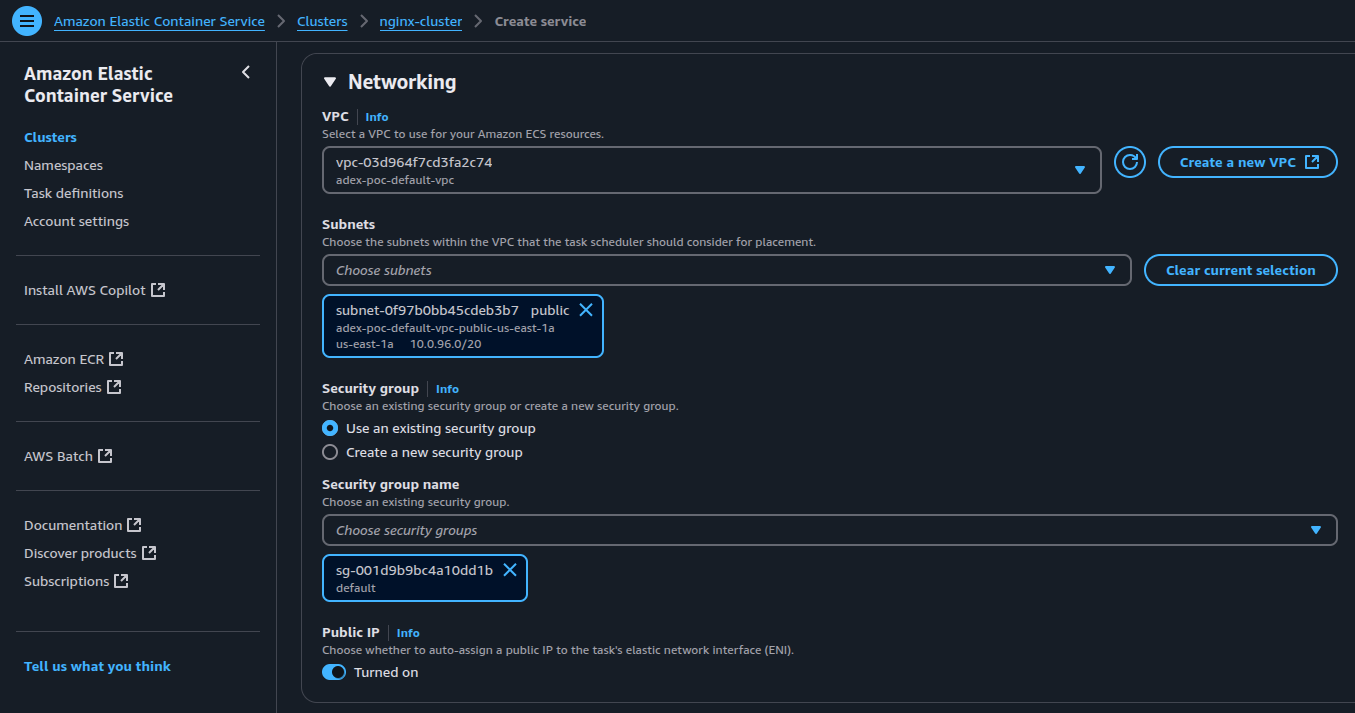The width and height of the screenshot is (1355, 713).
Task: Select Use an existing security group
Action: (330, 428)
